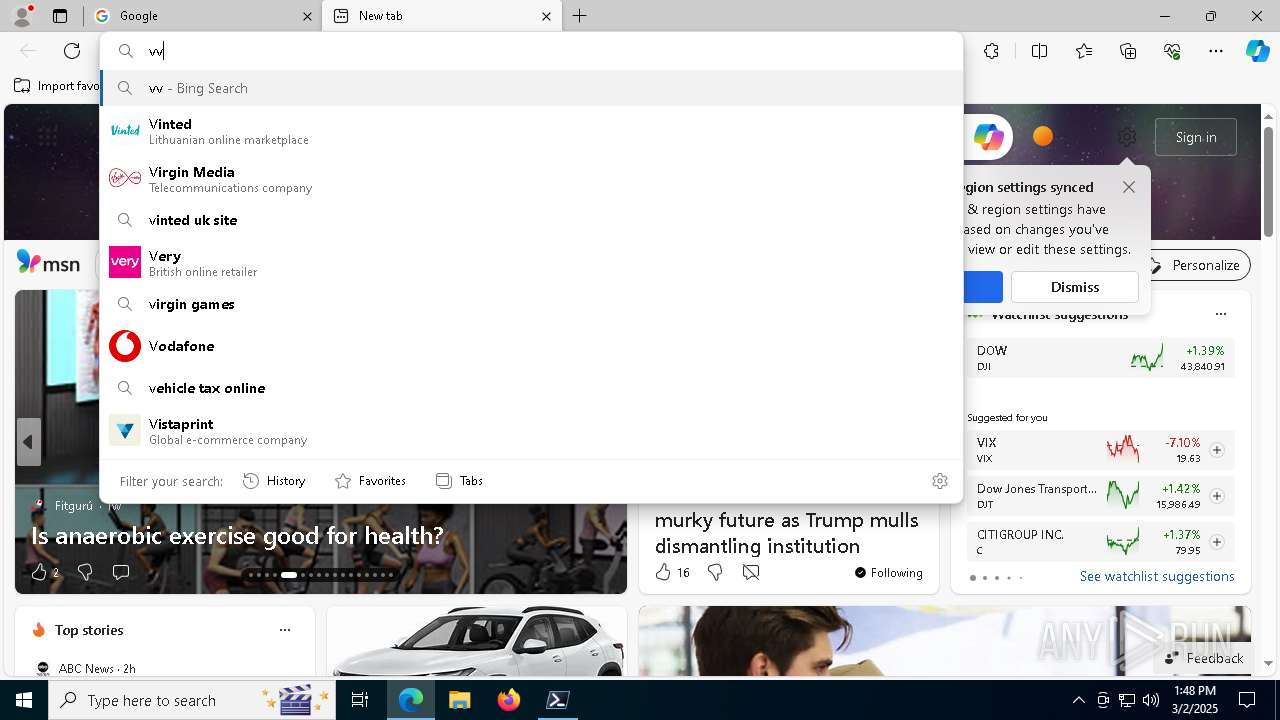Close the region settings synced popup
Image resolution: width=1280 pixels, height=720 pixels.
click(1129, 187)
